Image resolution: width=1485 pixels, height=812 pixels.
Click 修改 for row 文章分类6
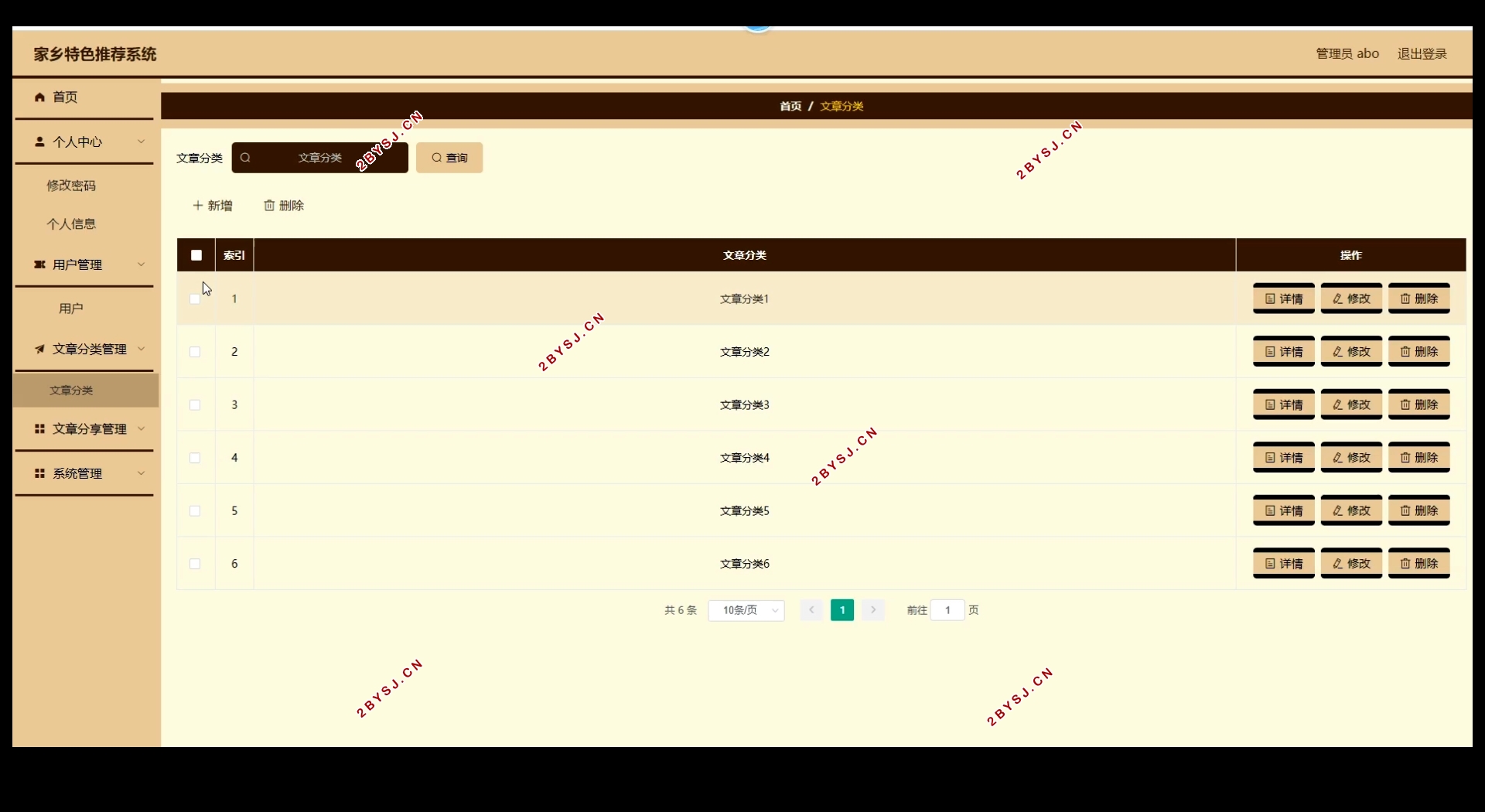click(1351, 564)
